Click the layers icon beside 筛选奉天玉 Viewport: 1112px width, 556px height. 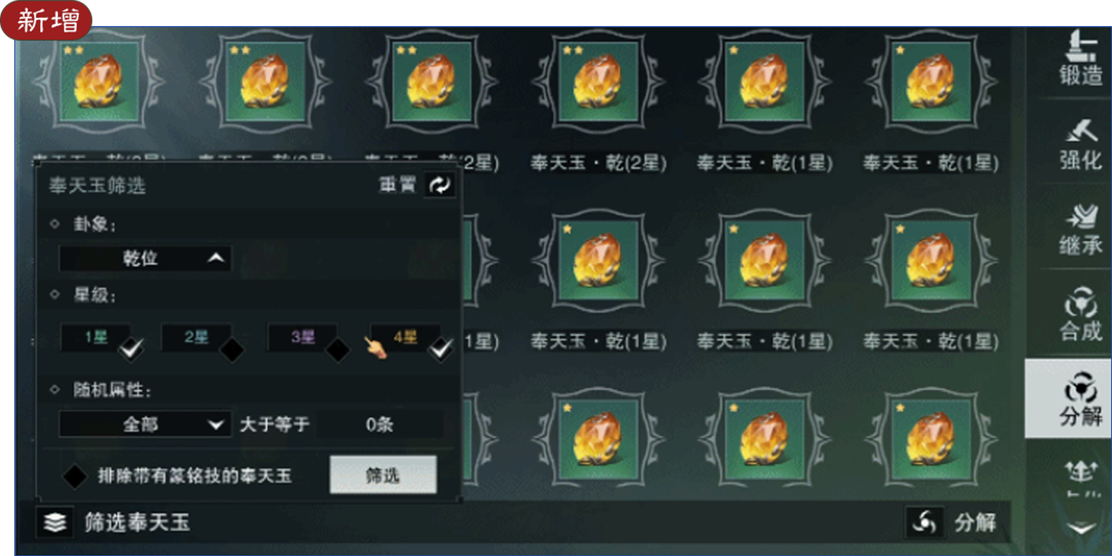click(x=55, y=523)
